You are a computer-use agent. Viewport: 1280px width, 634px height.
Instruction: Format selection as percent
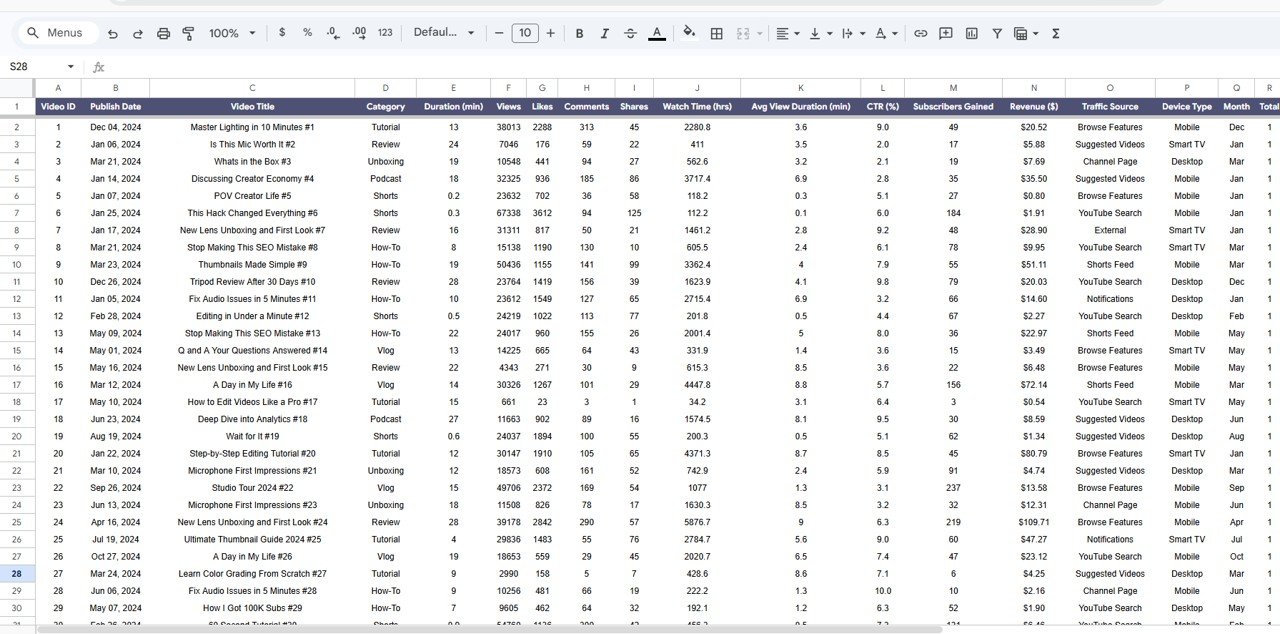pos(307,33)
